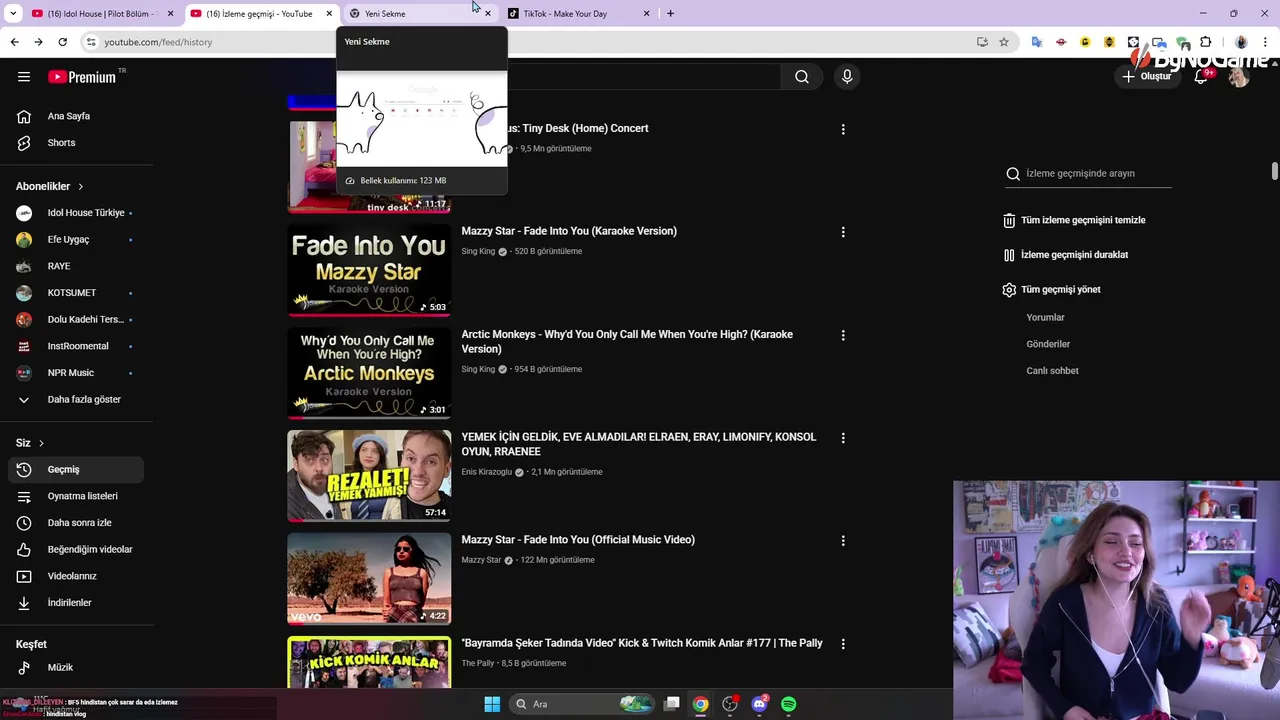
Task: Open options for Arctic Monkeys Karaoke video
Action: pyautogui.click(x=843, y=335)
